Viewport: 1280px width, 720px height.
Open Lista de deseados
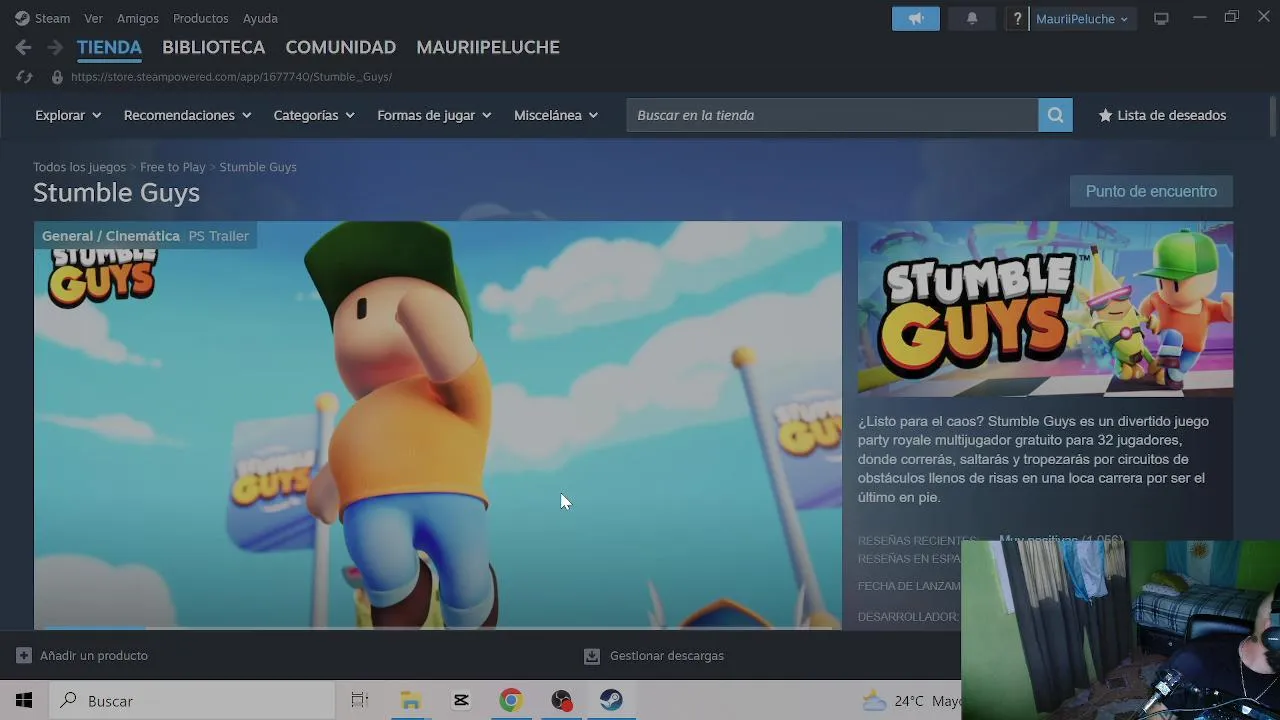1162,115
